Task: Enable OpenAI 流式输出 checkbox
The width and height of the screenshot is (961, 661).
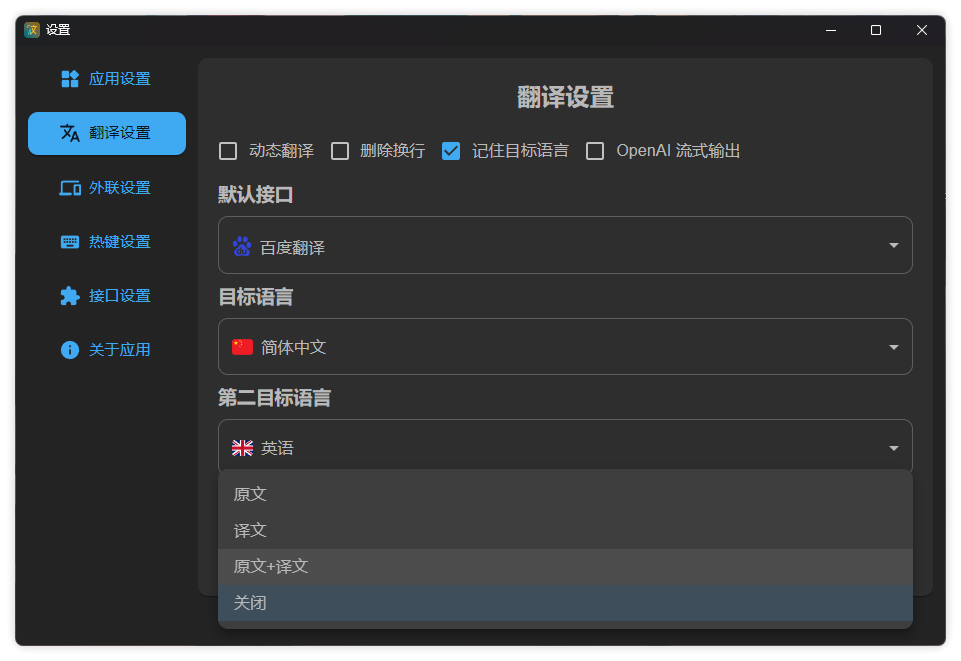Action: [595, 151]
